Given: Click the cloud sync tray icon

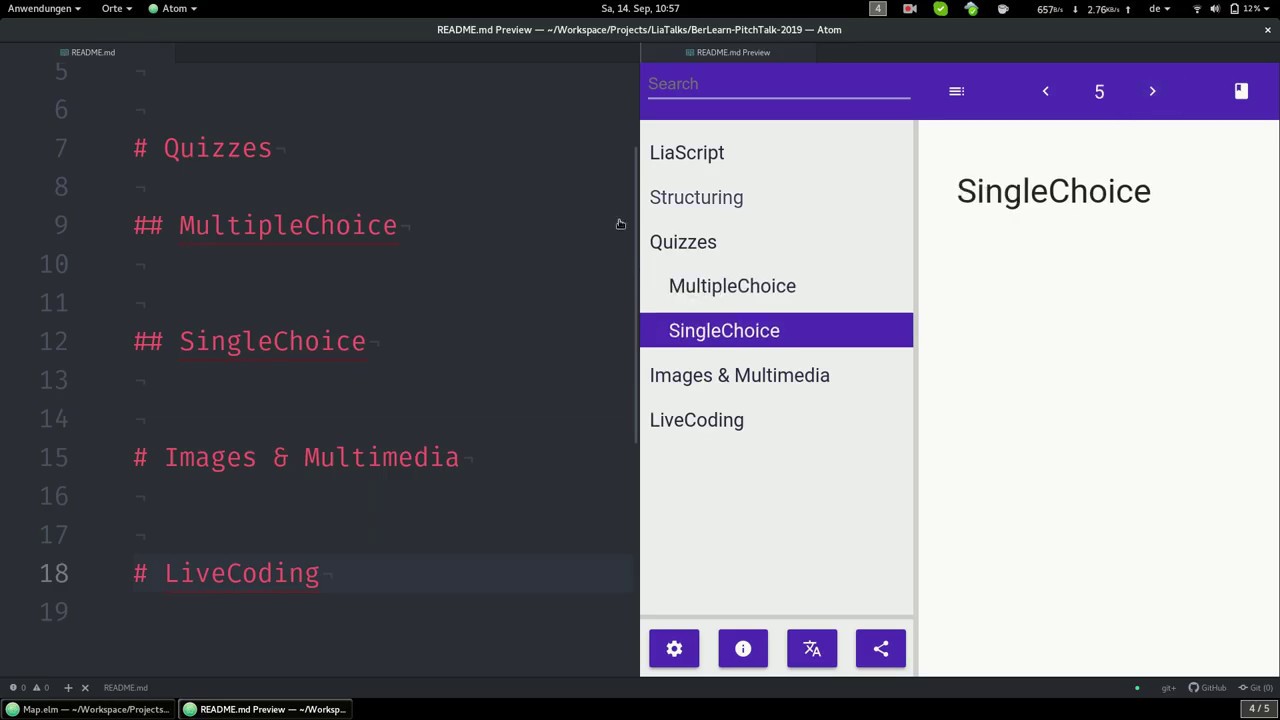Looking at the screenshot, I should [971, 8].
